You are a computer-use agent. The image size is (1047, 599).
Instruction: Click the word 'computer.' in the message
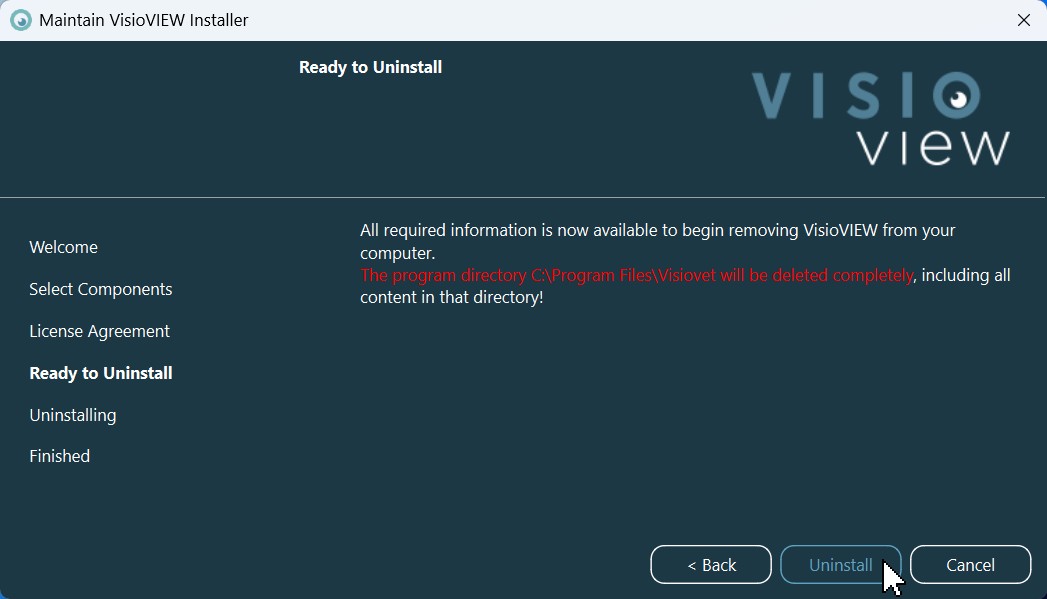(397, 253)
